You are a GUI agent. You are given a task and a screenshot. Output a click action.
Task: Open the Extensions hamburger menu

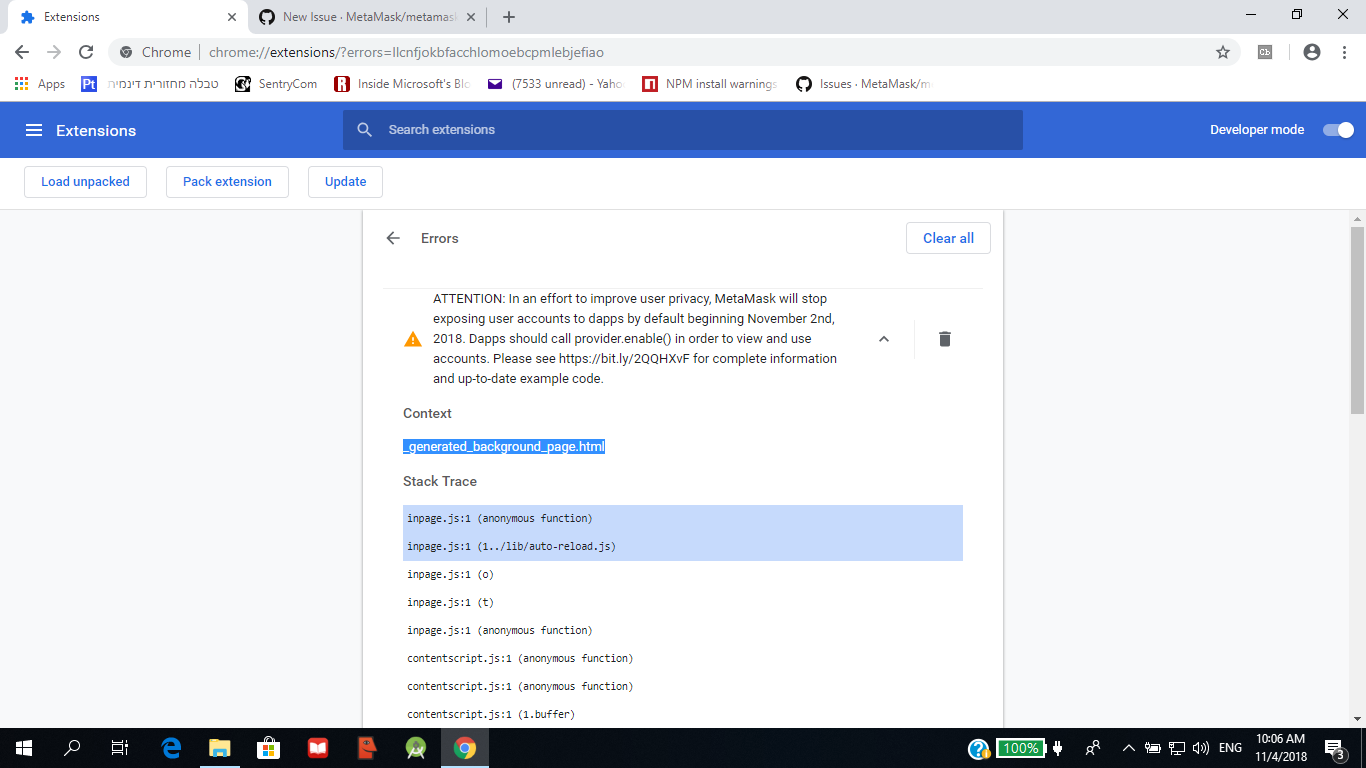click(34, 130)
